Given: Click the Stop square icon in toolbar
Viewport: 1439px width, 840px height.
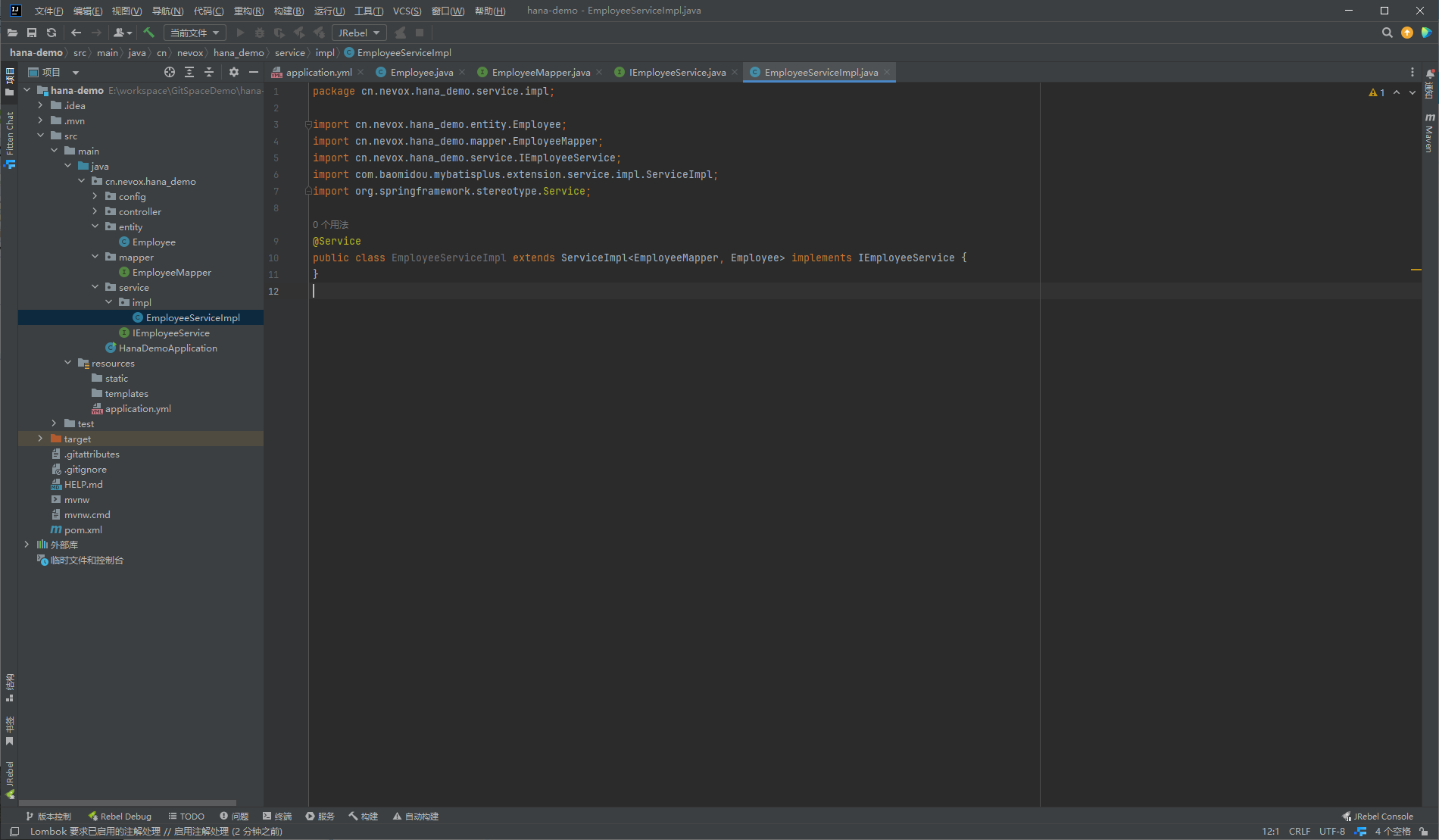Looking at the screenshot, I should point(420,33).
